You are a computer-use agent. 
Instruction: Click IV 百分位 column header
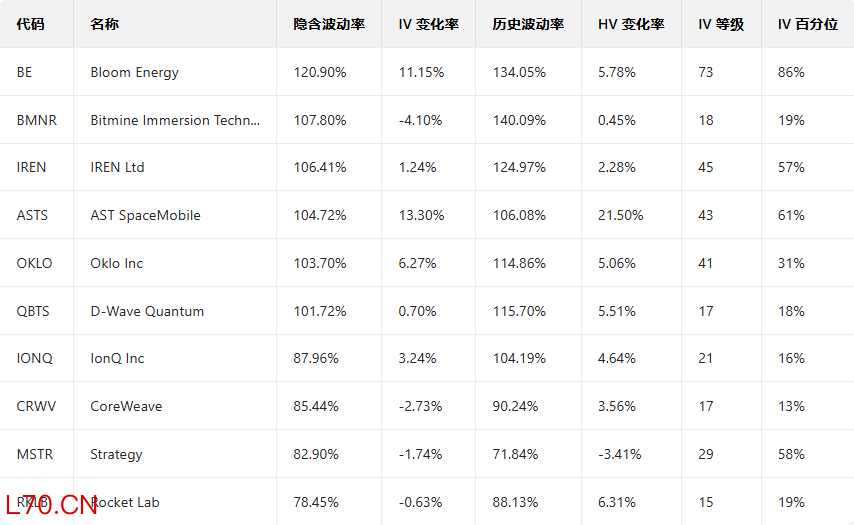808,25
